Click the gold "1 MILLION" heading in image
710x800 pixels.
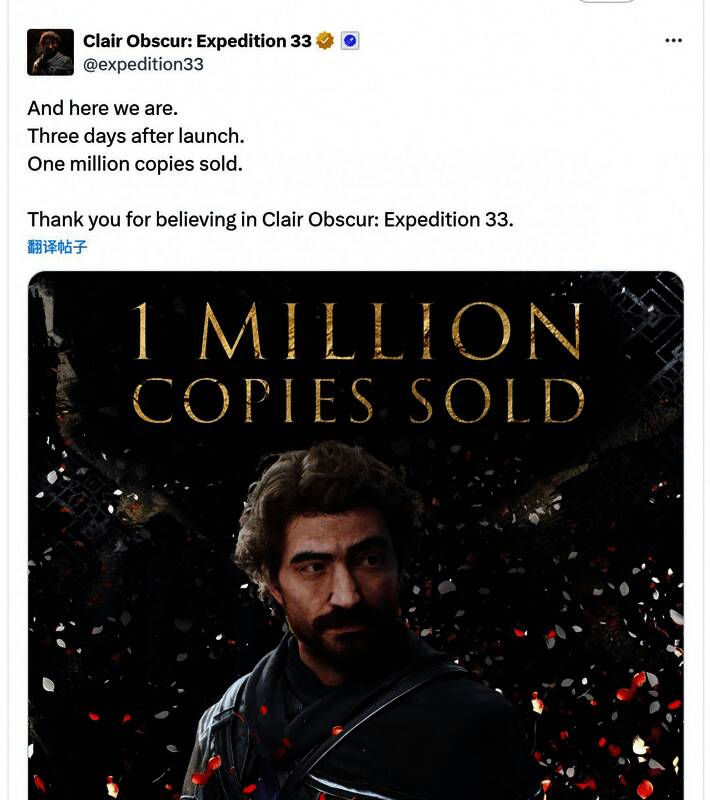356,332
